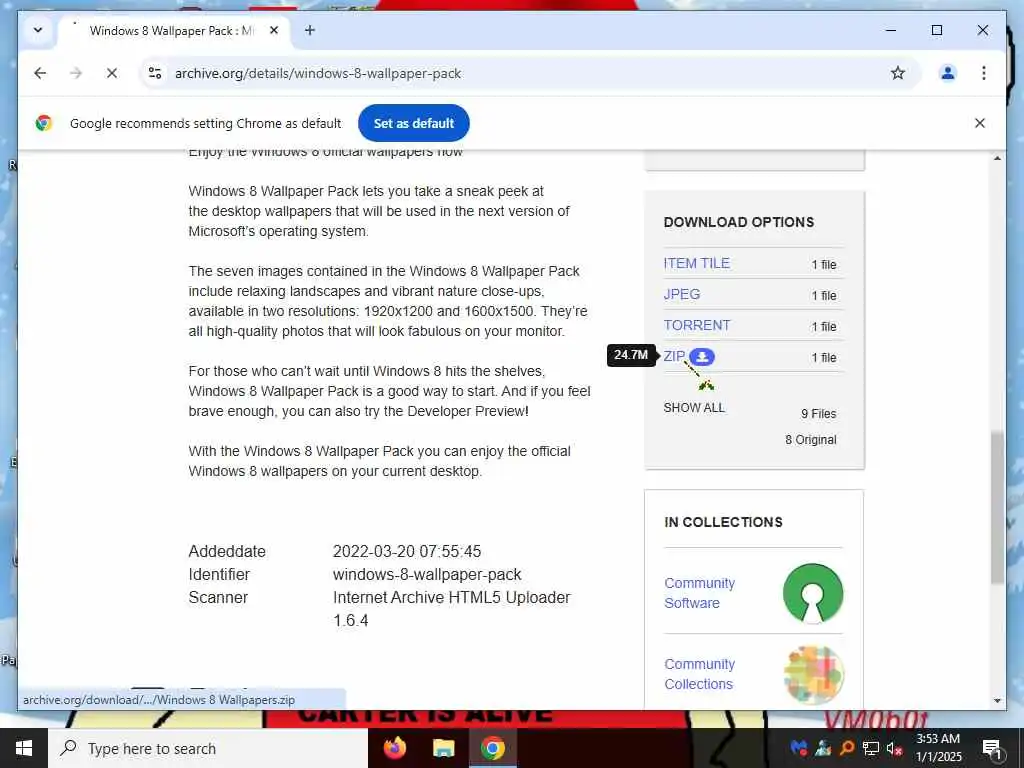Close the Windows 8 Wallpaper Pack tab
The height and width of the screenshot is (768, 1024).
[x=274, y=30]
